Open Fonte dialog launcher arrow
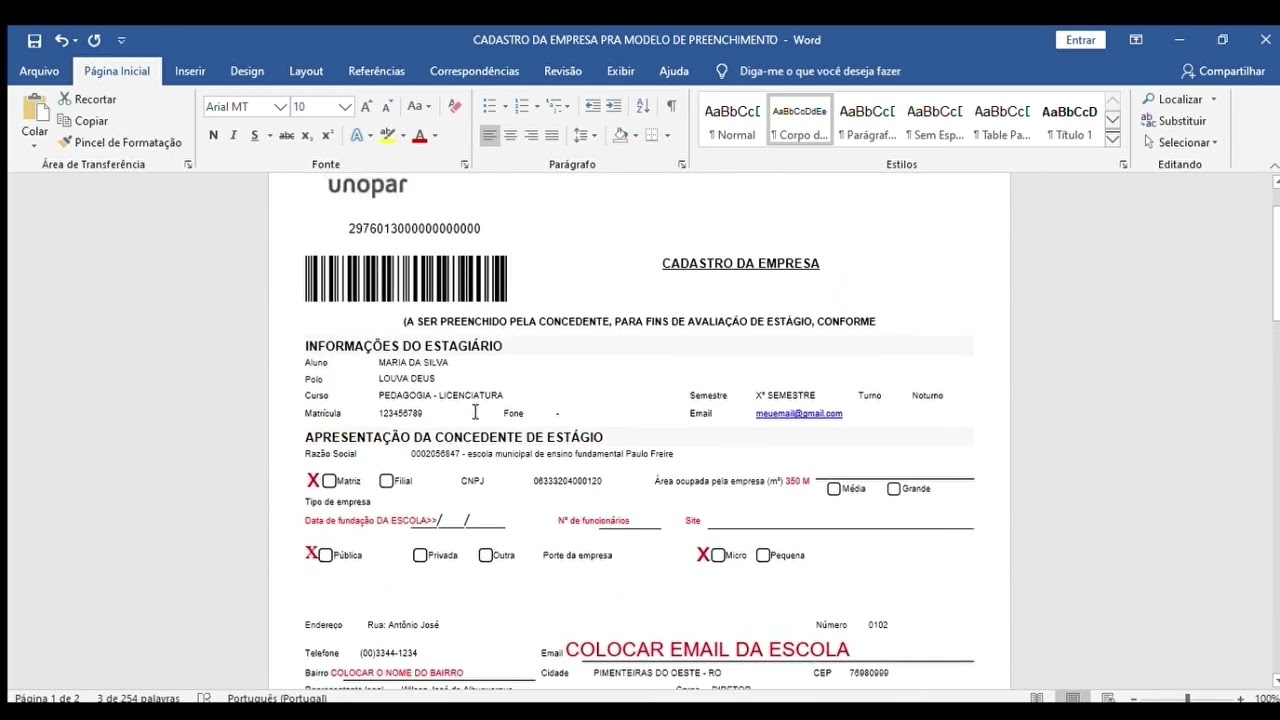The width and height of the screenshot is (1280, 720). click(x=465, y=164)
